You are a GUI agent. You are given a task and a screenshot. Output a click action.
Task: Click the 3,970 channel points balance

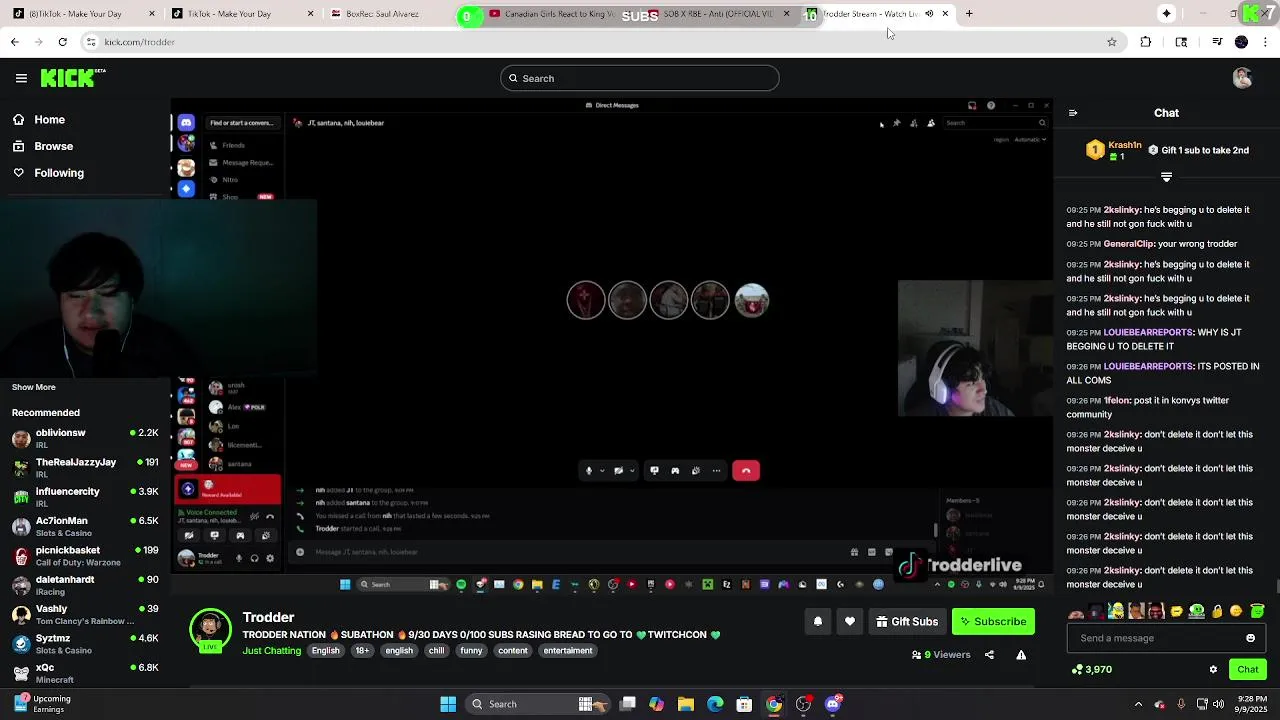[1091, 670]
